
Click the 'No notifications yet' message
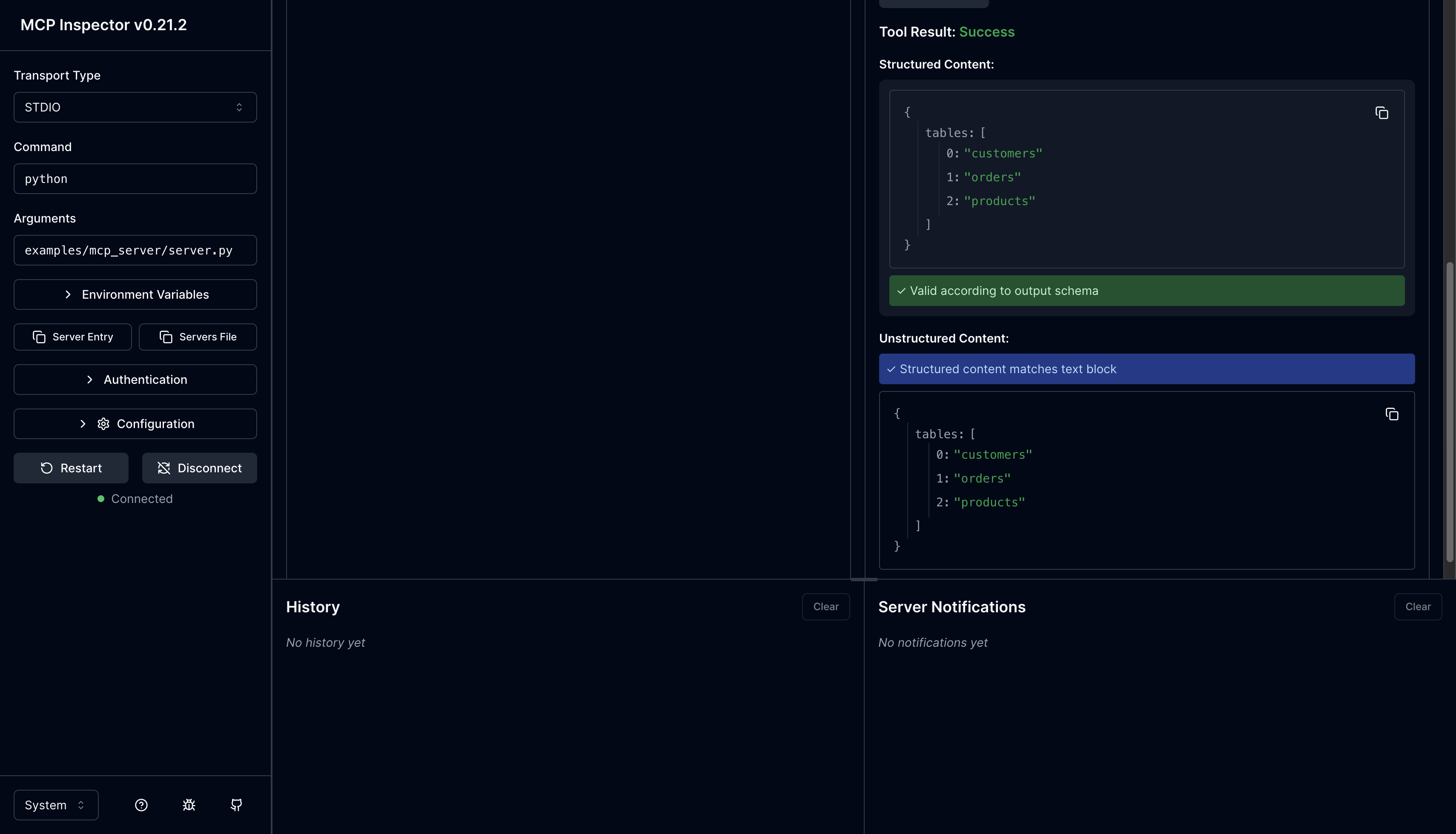pos(933,643)
